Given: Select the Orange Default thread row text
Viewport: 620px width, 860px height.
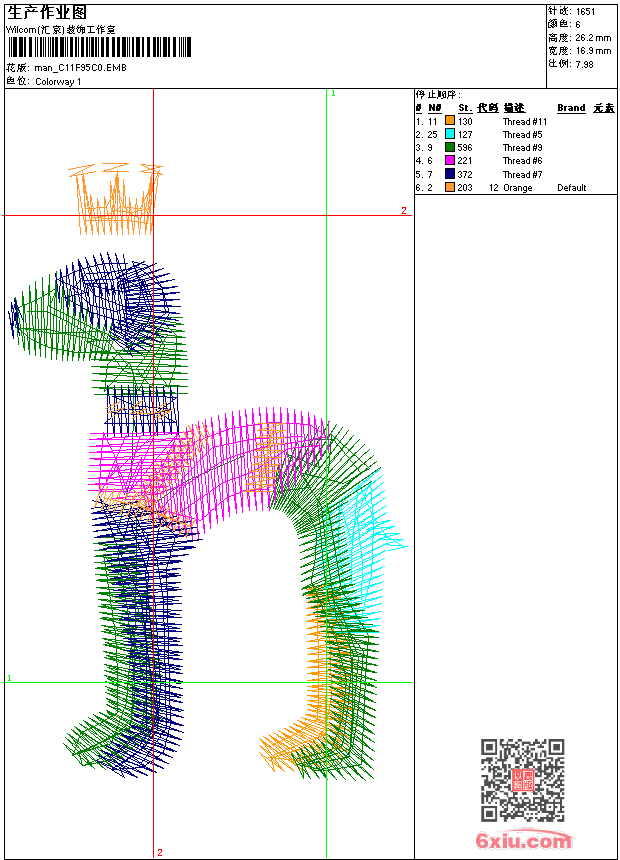Looking at the screenshot, I should (517, 188).
